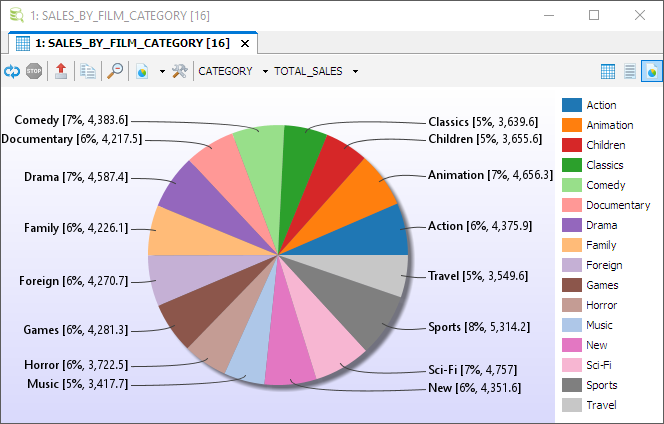This screenshot has height=424, width=664.
Task: Click the Sci-Fi legend entry
Action: tap(601, 365)
